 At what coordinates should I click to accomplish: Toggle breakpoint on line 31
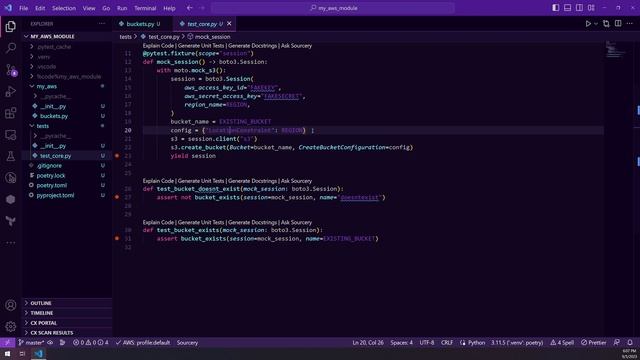[x=117, y=238]
